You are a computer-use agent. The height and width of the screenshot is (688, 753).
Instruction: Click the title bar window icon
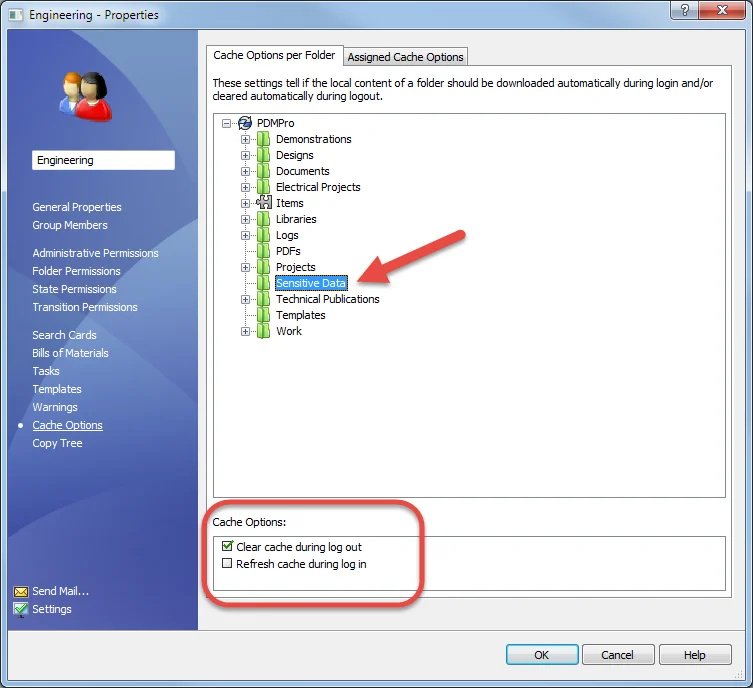click(16, 15)
